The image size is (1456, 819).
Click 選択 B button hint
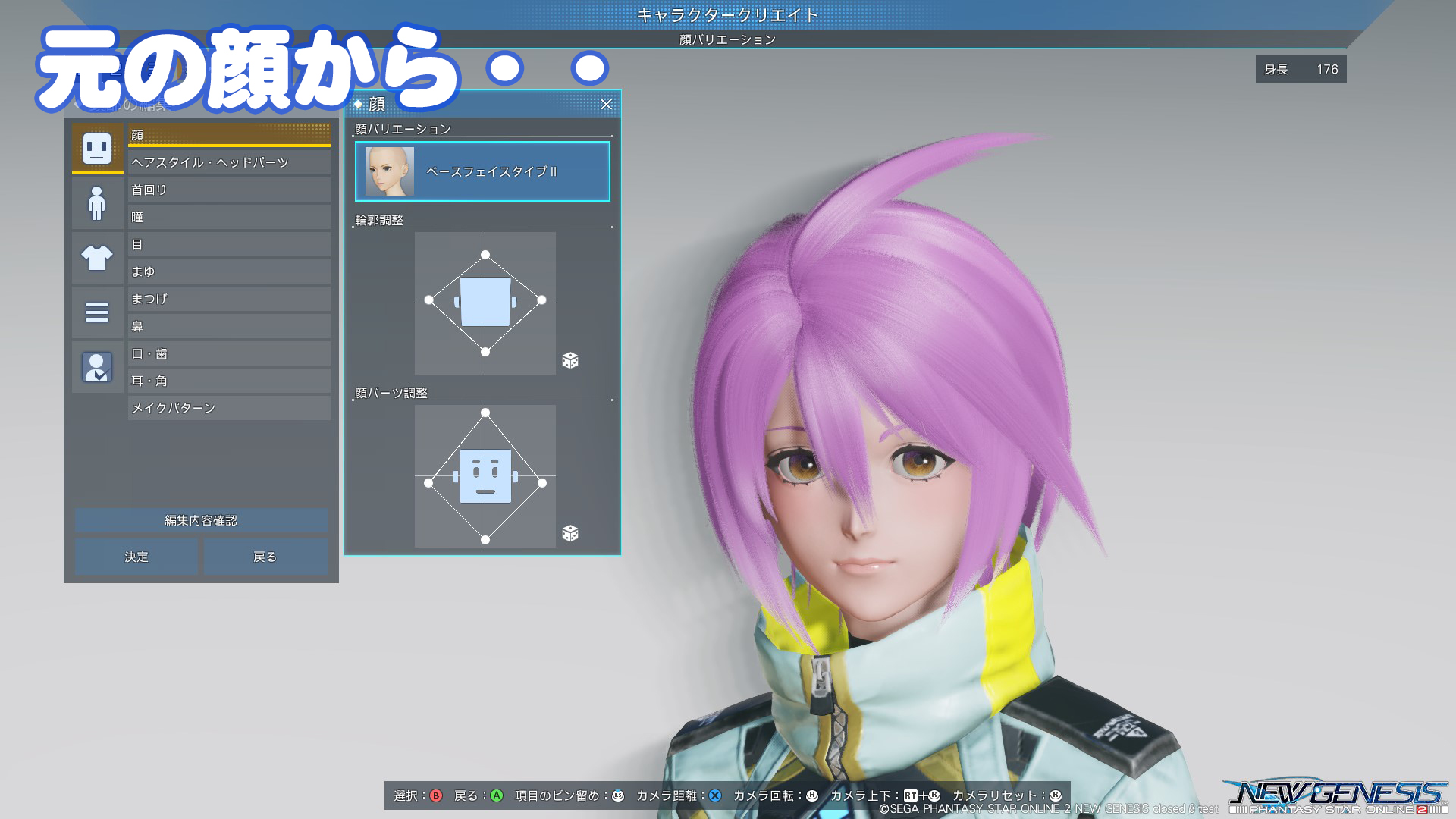(418, 795)
